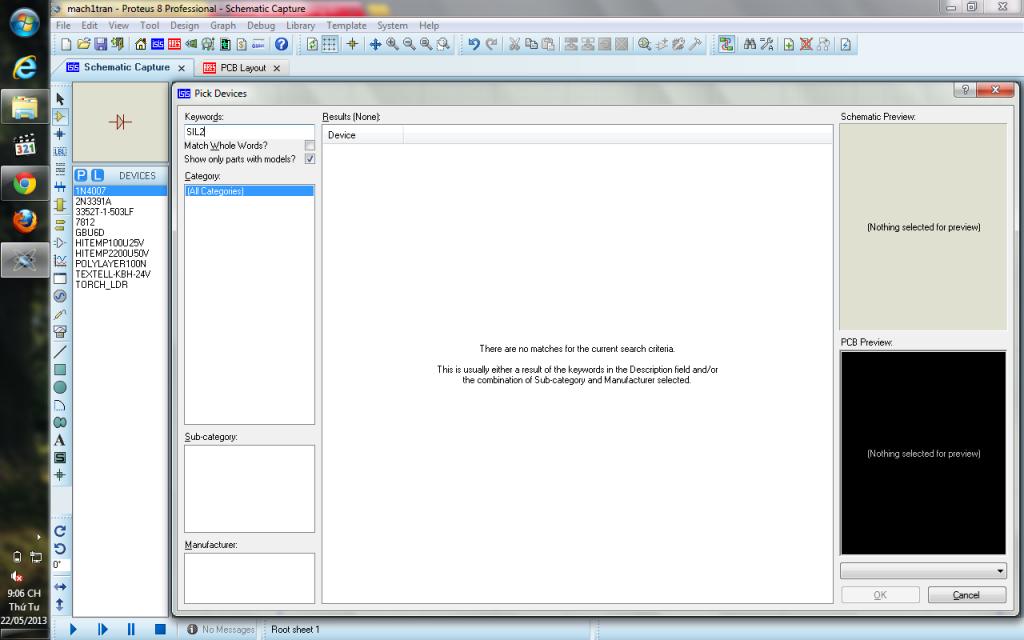Toggle the grid display icon
1024x640 pixels.
tap(330, 44)
